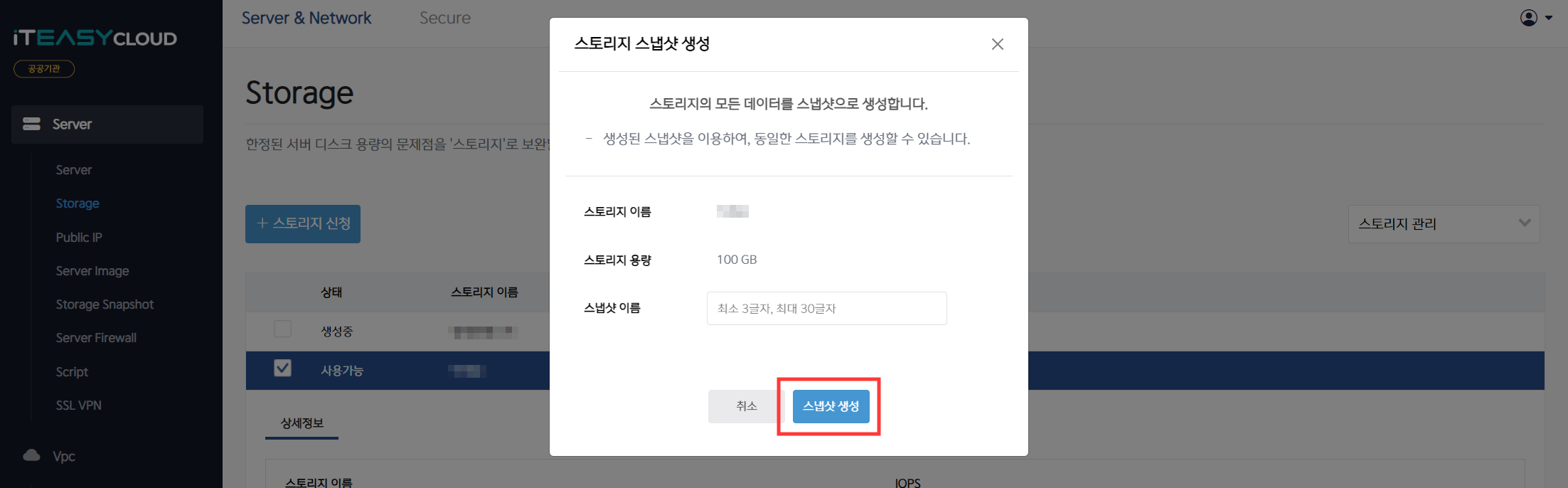Click the + 스토리지 신청 button
Screen dimensions: 1568x488
click(x=303, y=224)
